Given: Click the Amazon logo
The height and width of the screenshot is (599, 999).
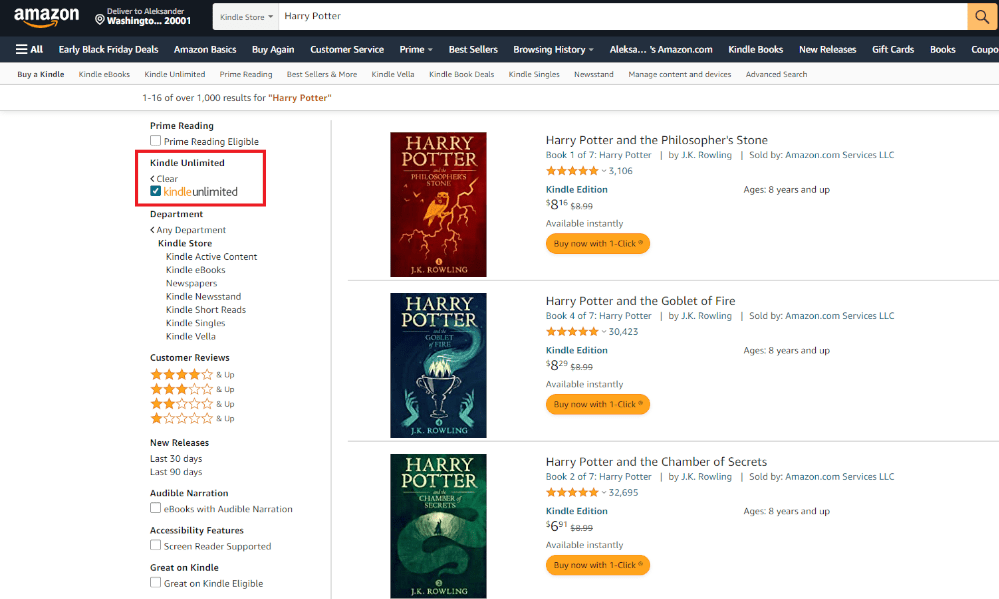Looking at the screenshot, I should point(47,17).
